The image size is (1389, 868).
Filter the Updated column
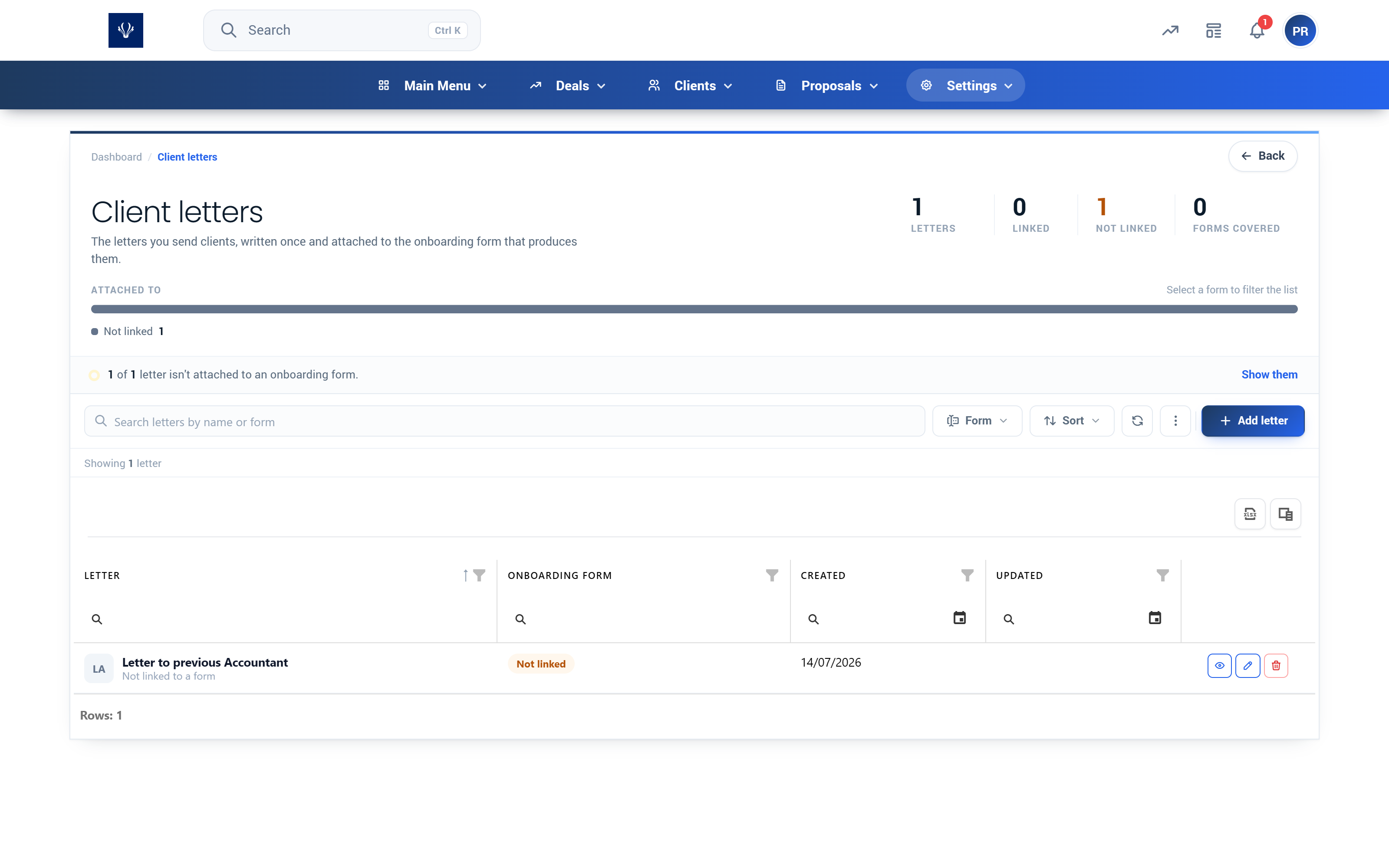click(1162, 575)
